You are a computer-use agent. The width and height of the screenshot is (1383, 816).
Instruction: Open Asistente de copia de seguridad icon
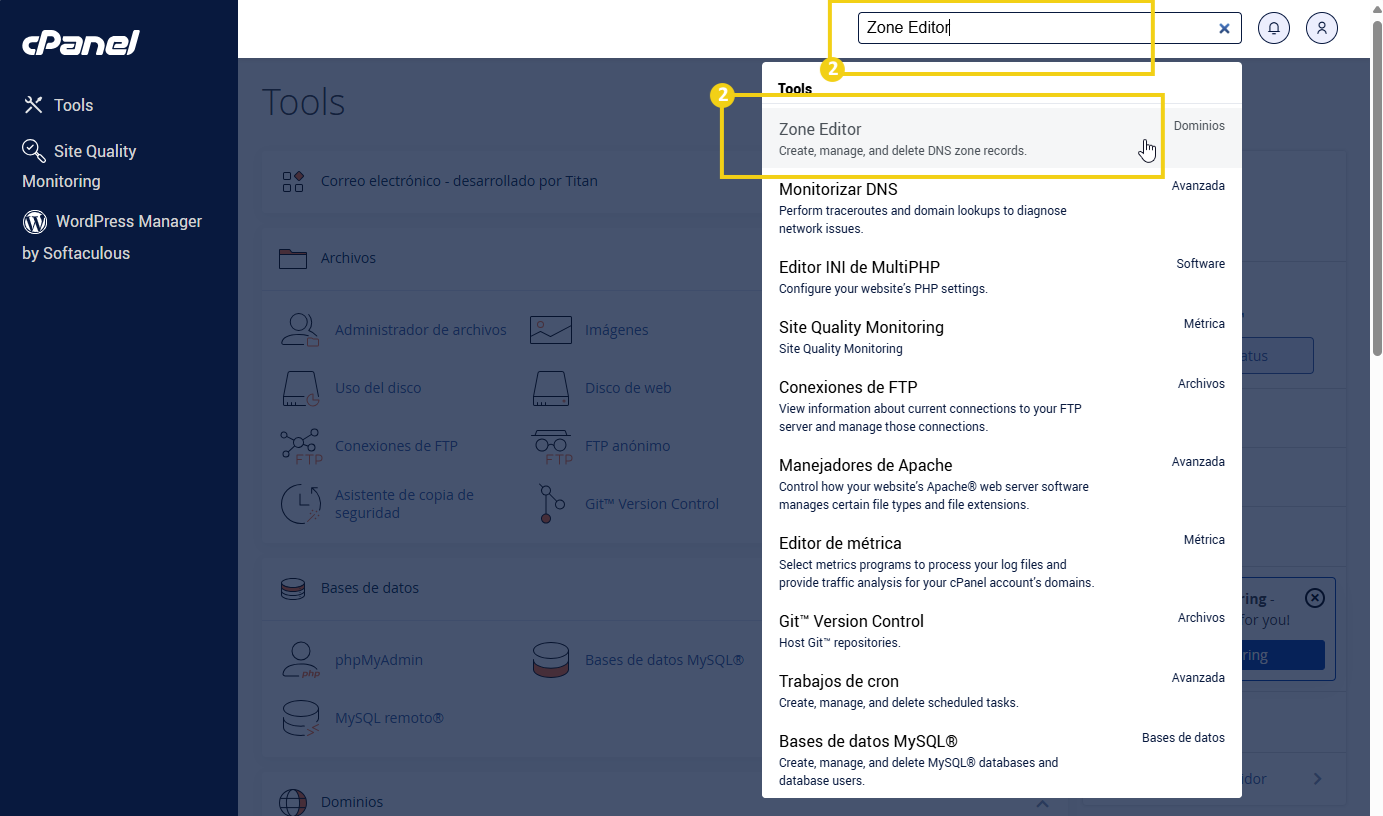point(299,504)
